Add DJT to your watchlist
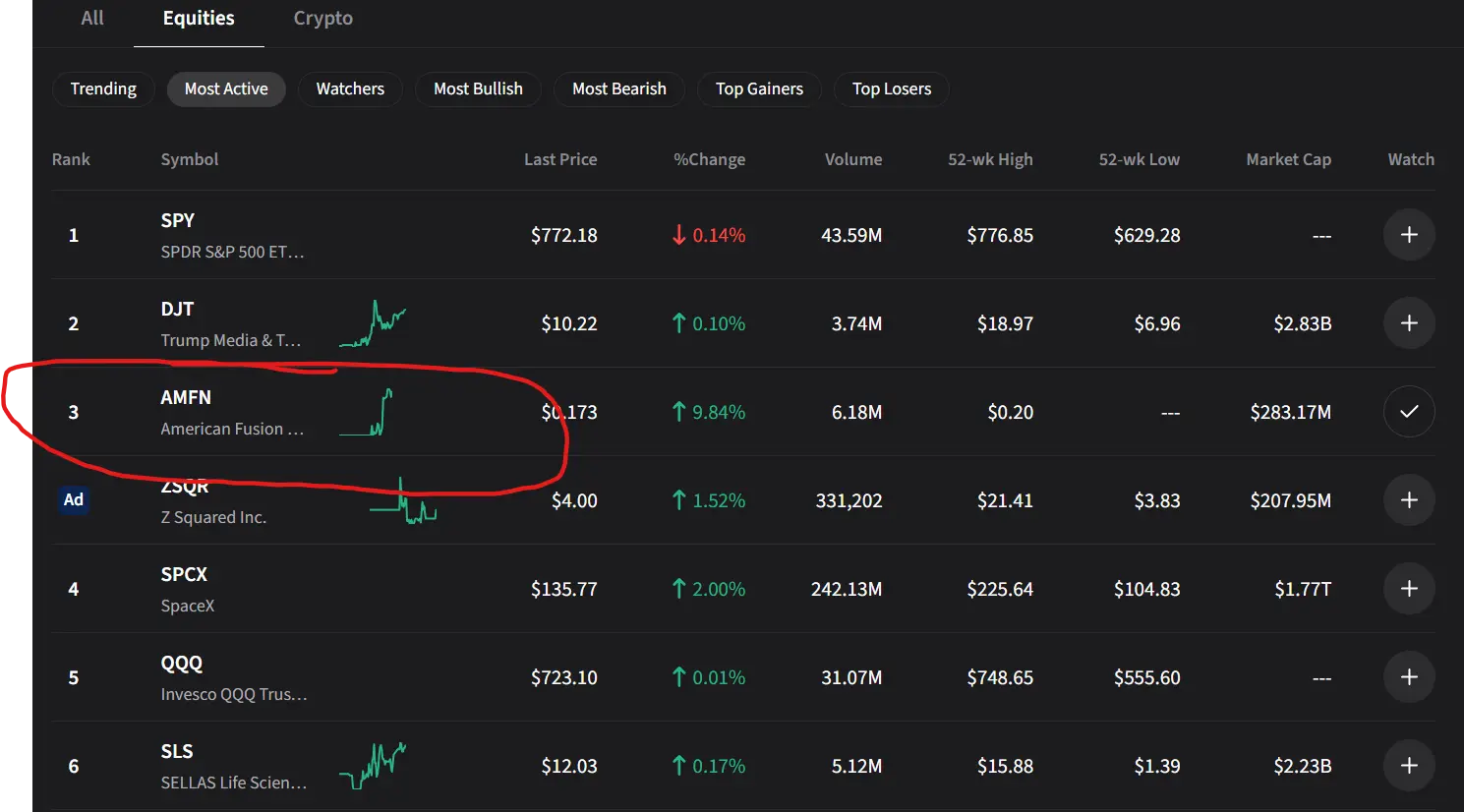1464x812 pixels. [x=1409, y=323]
